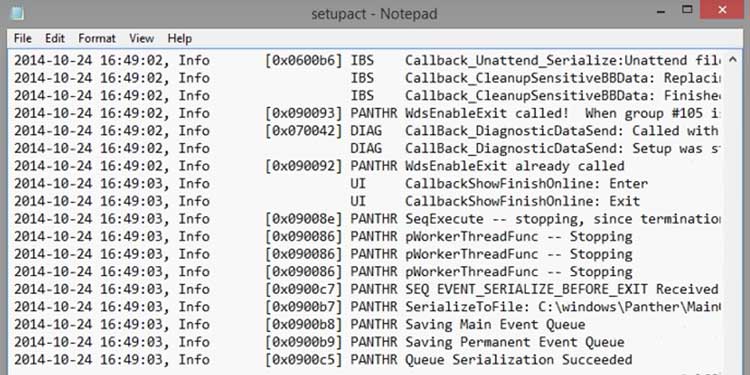The image size is (750, 375).
Task: Click 'WdsEnableExit already called' text
Action: point(515,166)
